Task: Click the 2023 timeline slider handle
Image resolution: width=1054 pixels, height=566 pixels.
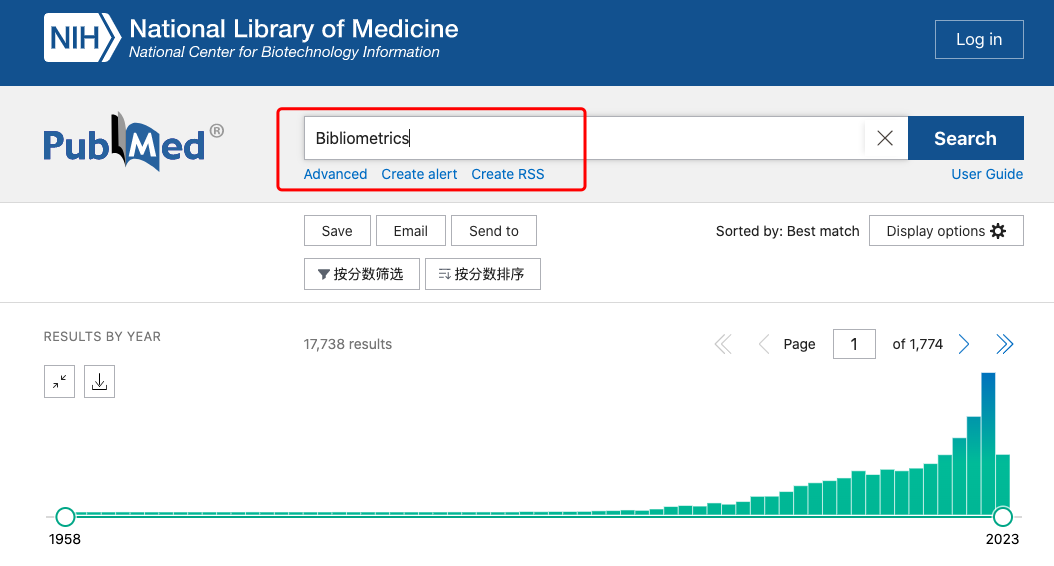Action: pos(1002,517)
